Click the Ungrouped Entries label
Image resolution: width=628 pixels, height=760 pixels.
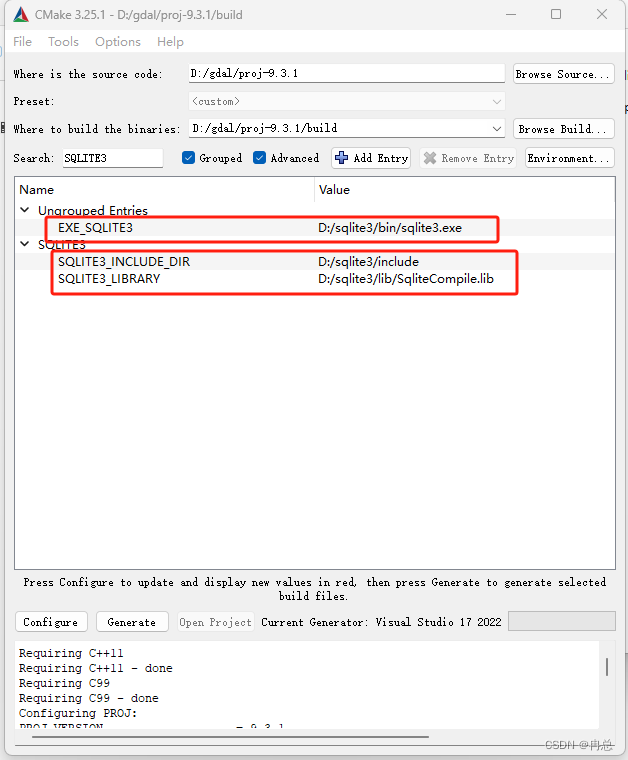93,210
